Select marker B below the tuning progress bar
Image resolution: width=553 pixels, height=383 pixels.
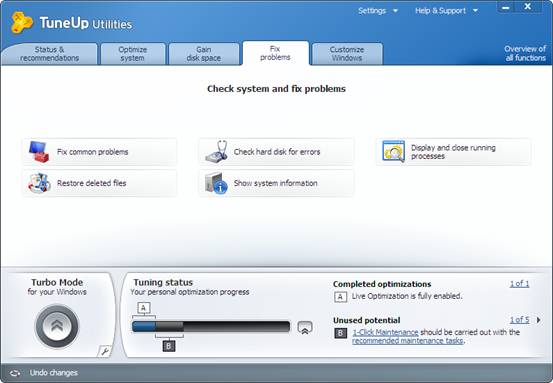pos(169,346)
